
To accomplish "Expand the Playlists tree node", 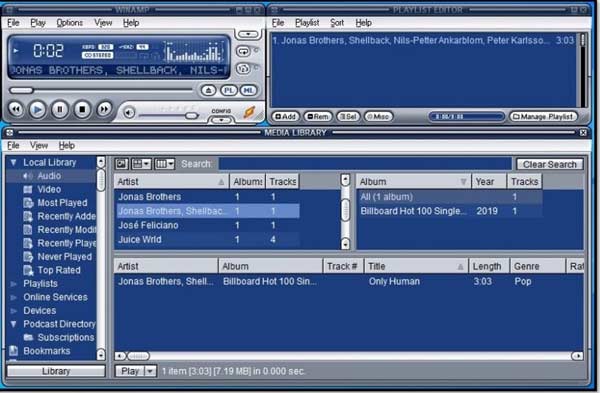I will tap(13, 284).
